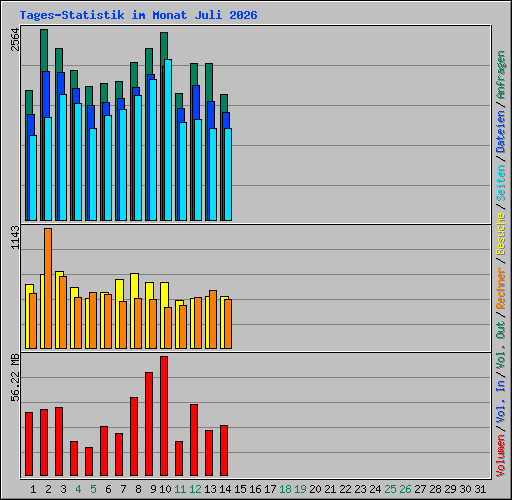
Task: Click the Rechner legend label
Action: tap(501, 288)
